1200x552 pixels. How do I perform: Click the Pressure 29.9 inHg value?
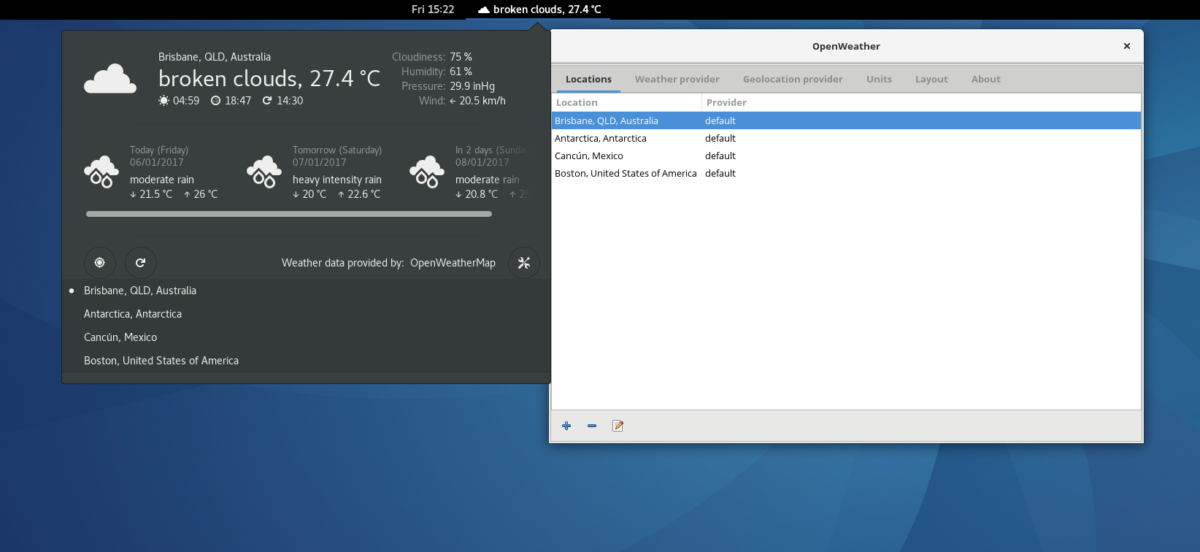tap(472, 86)
